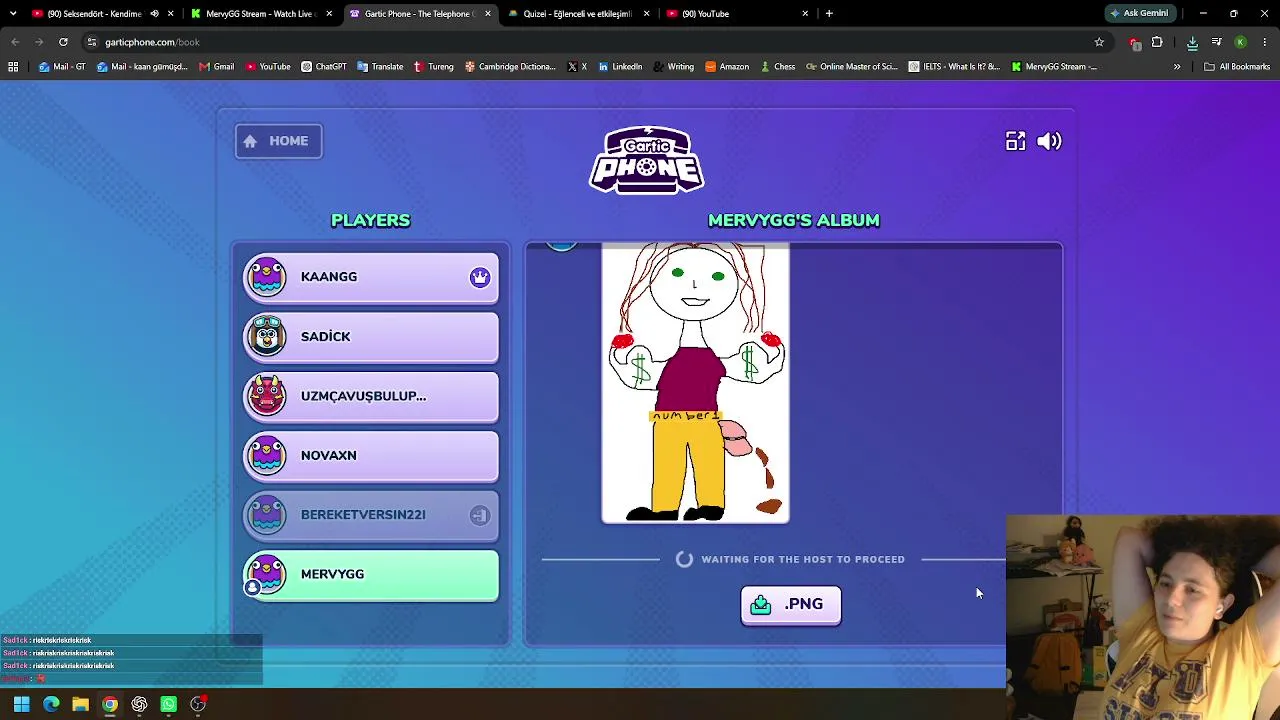Open the Chrome profile K menu
The height and width of the screenshot is (720, 1280).
tap(1240, 42)
